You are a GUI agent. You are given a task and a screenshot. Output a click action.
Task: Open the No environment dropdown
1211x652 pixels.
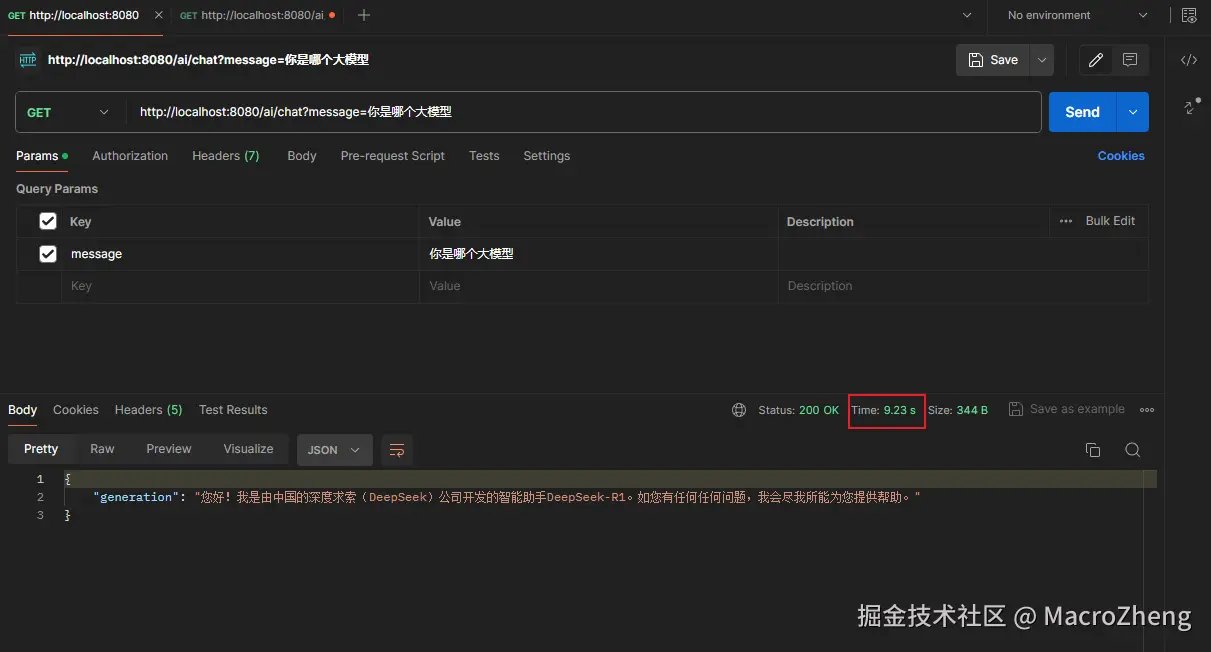coord(1078,15)
